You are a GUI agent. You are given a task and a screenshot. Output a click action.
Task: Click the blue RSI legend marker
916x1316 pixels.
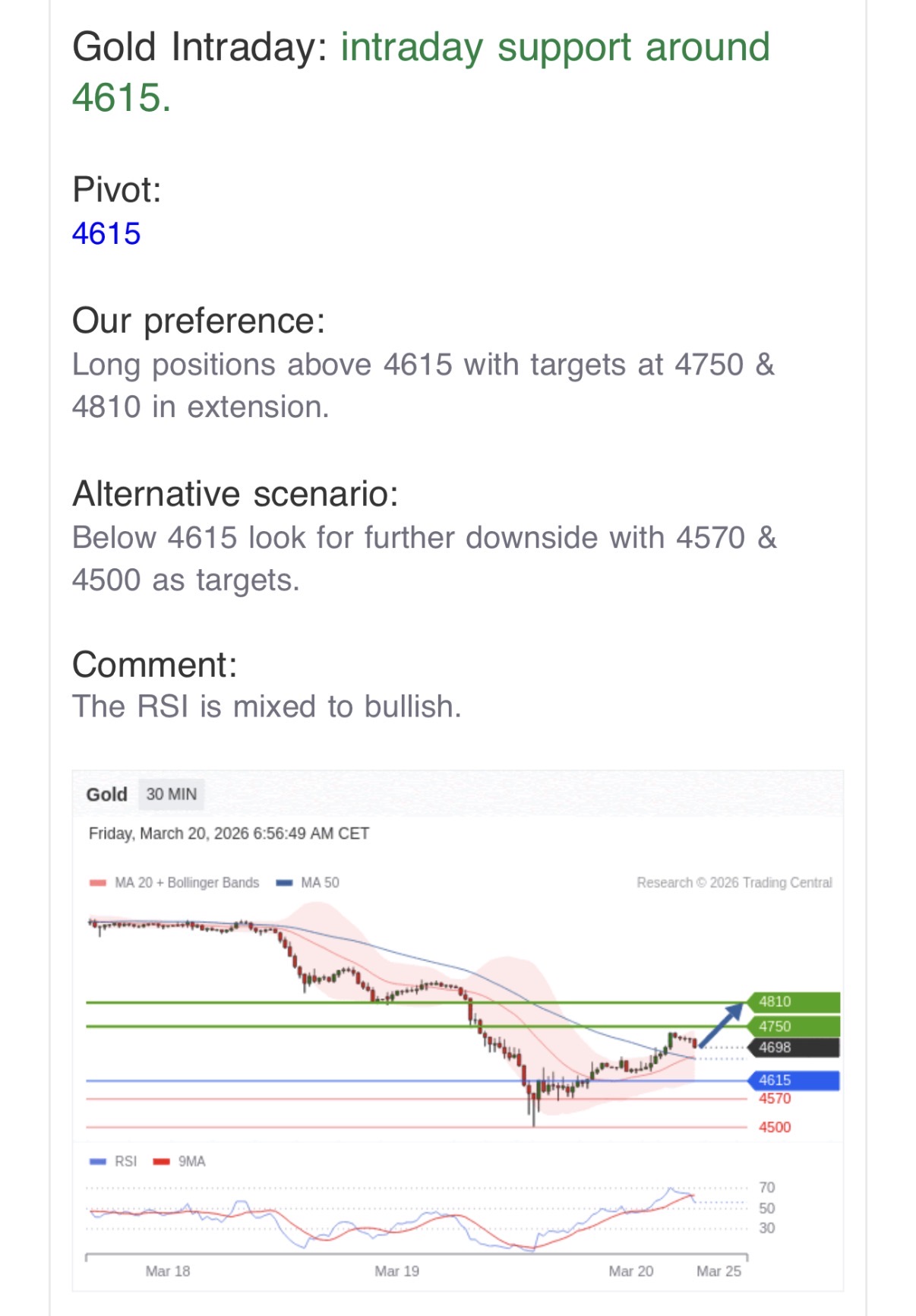tap(97, 1162)
